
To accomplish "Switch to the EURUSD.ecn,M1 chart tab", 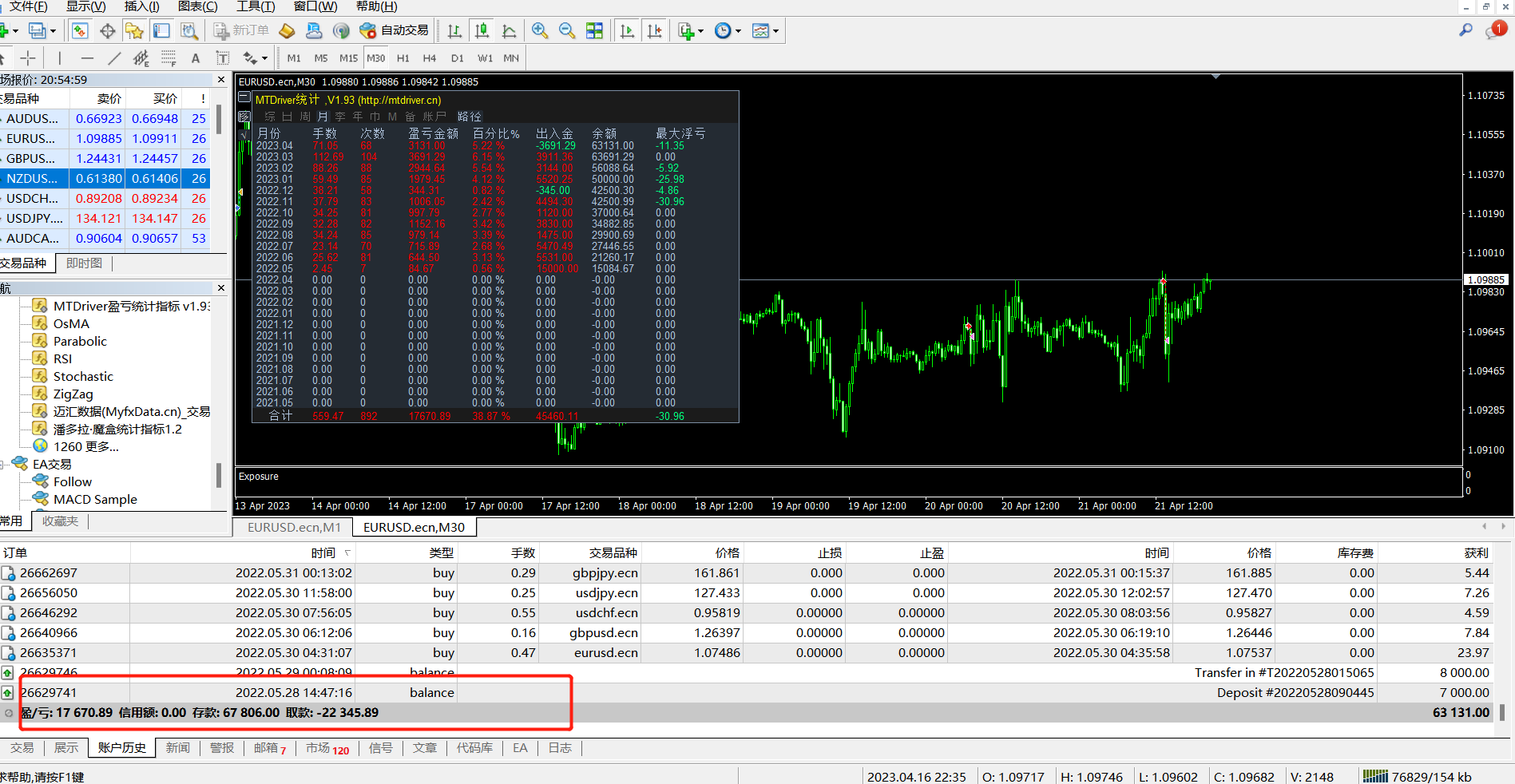I will [294, 527].
